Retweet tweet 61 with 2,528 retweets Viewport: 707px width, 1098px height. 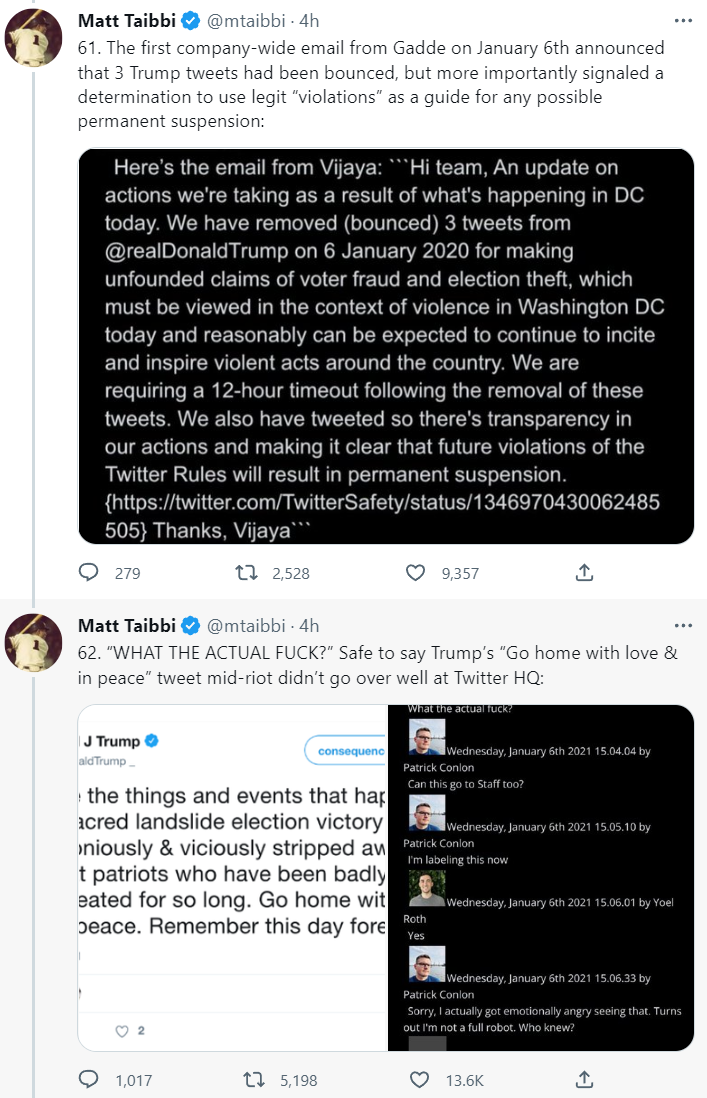tap(245, 573)
